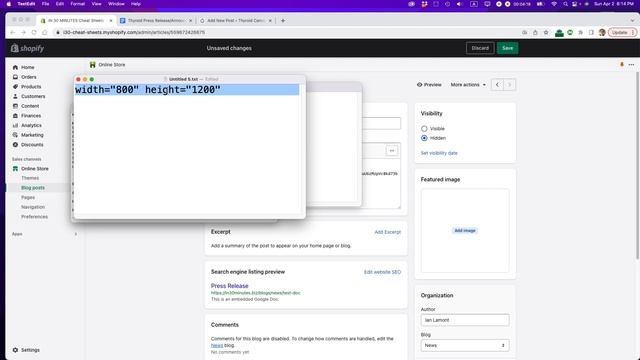Click the browser forward arrow
The width and height of the screenshot is (640, 360).
tap(23, 32)
